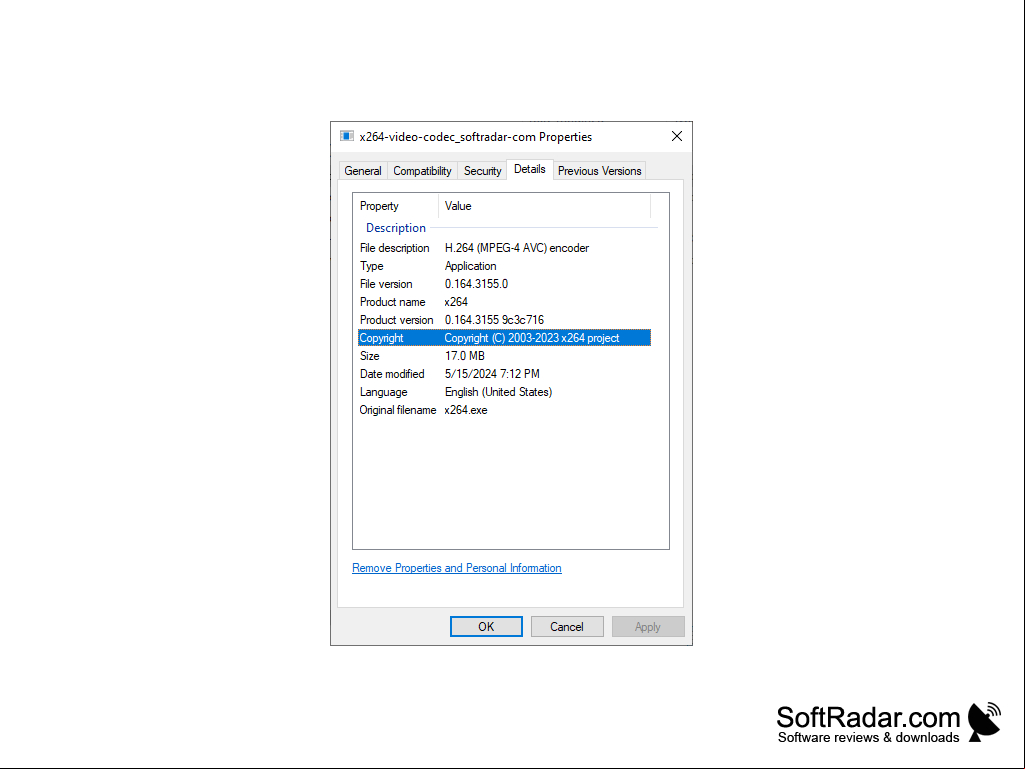
Task: Select the File version row label
Action: click(386, 284)
